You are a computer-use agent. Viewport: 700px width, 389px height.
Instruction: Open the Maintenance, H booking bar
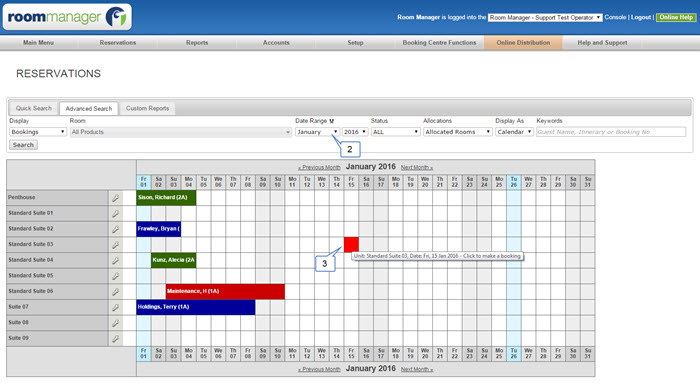tap(225, 291)
